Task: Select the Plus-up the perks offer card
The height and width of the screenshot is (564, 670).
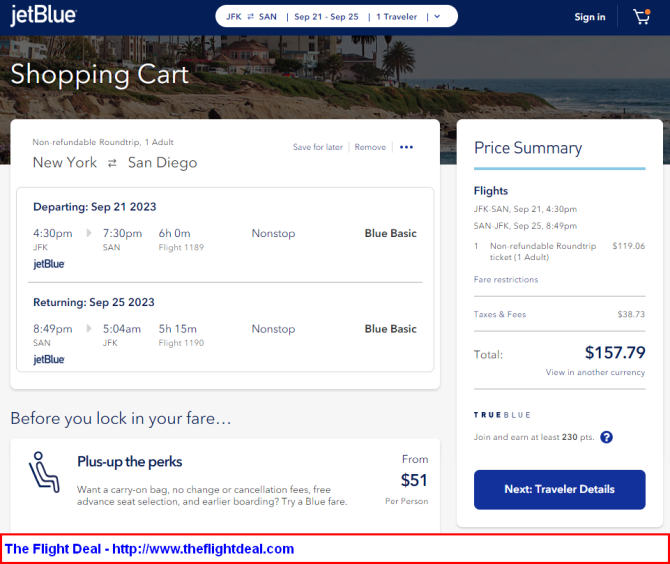Action: click(225, 483)
